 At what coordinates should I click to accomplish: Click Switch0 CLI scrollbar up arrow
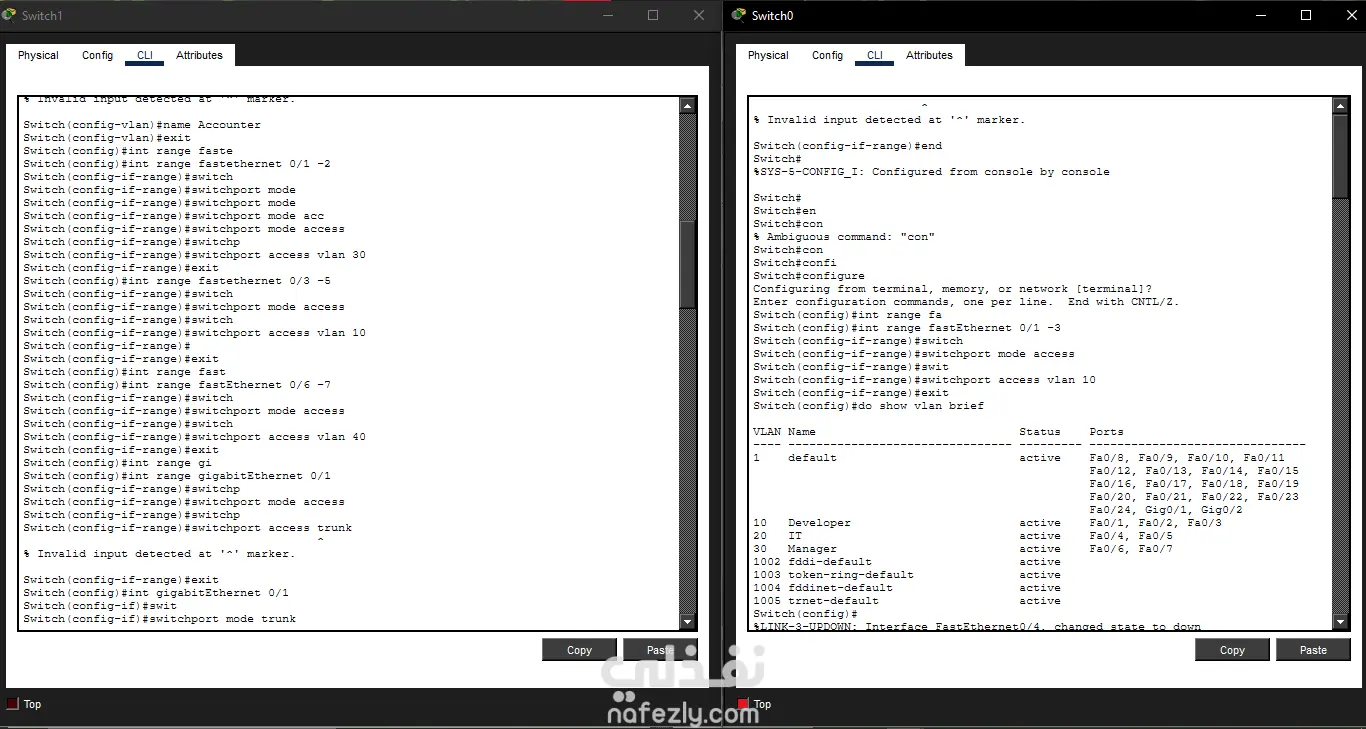click(x=1341, y=105)
